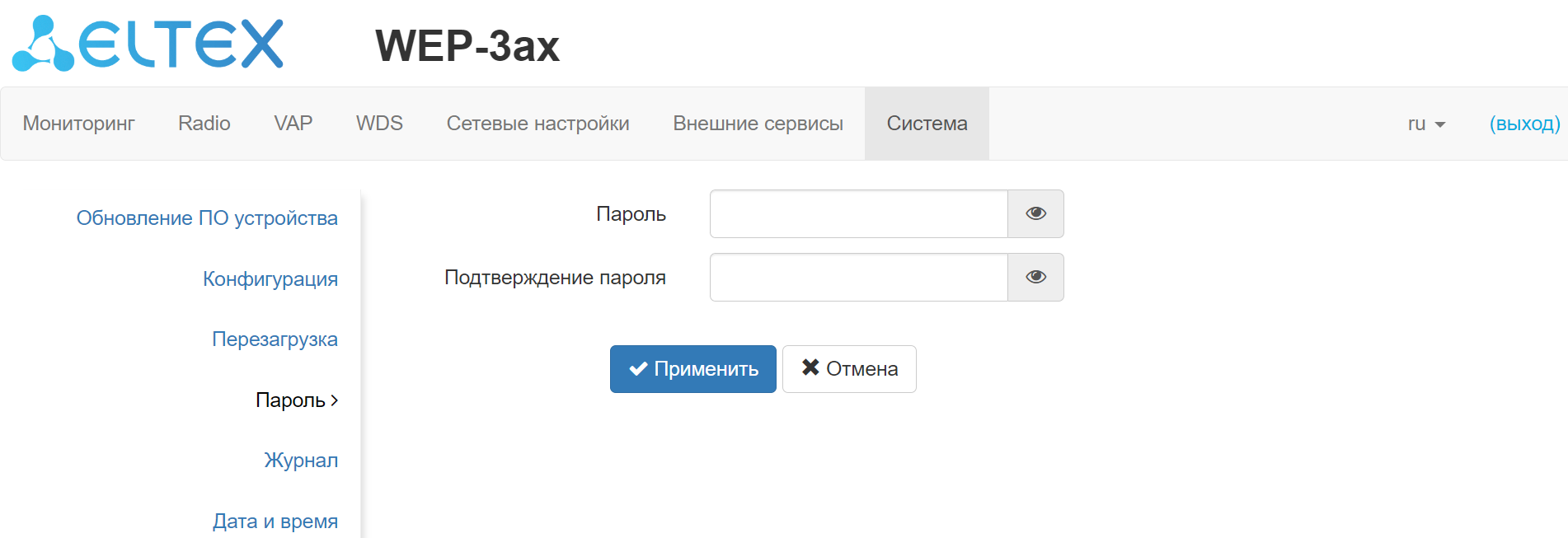Select the Система tab

pyautogui.click(x=927, y=124)
